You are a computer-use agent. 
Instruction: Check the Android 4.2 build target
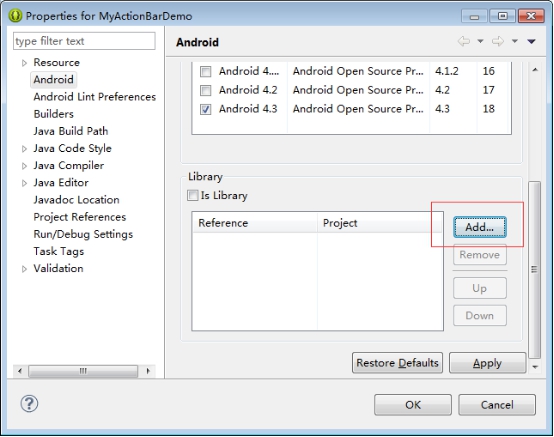[206, 90]
